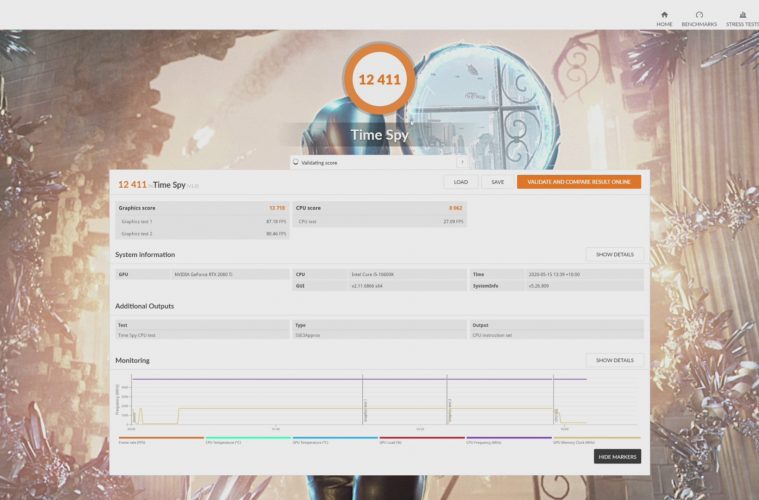Click the NVIDIA GeForce RTX 2080 Ti value
The image size is (759, 500).
[203, 274]
